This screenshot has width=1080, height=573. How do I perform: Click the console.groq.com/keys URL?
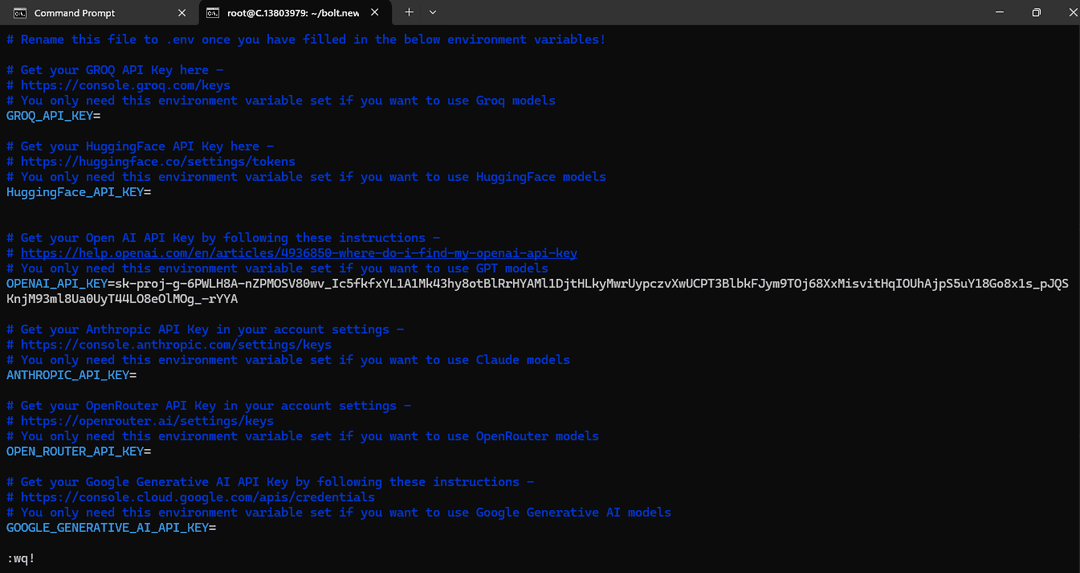tap(125, 85)
